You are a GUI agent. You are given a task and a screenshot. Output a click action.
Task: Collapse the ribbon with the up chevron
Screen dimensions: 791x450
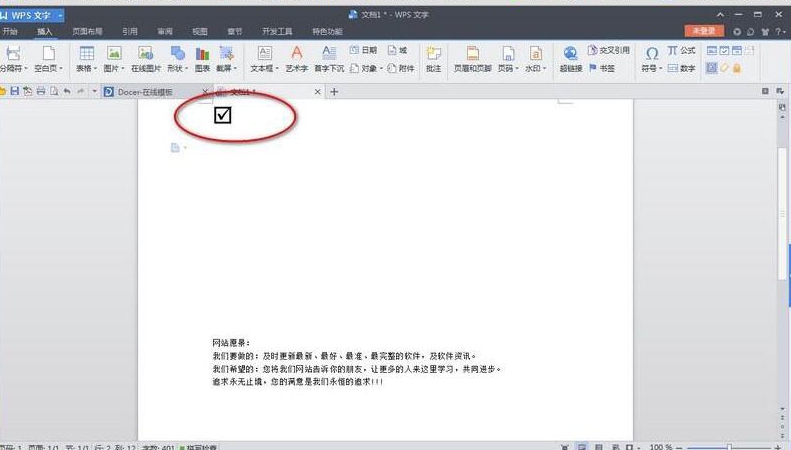[720, 15]
